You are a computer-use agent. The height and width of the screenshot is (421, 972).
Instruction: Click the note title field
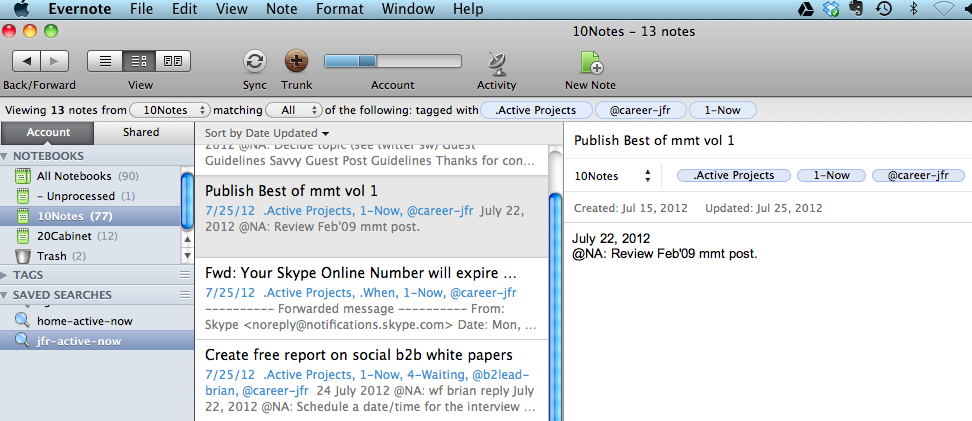767,140
